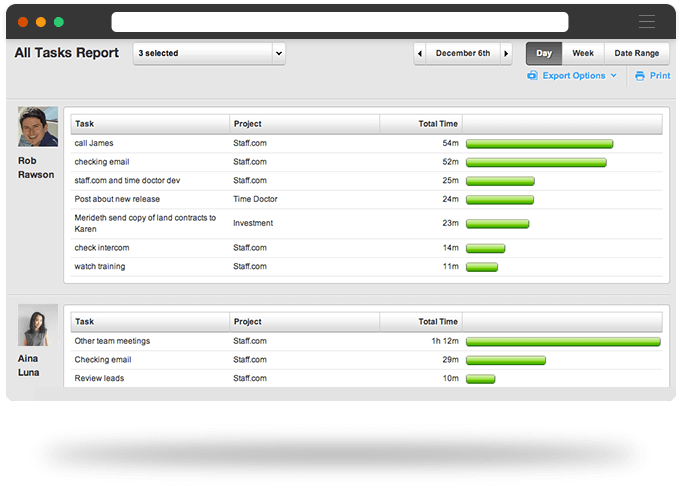Expand the Export Options chevron
Viewport: 682px width, 488px height.
(x=614, y=76)
